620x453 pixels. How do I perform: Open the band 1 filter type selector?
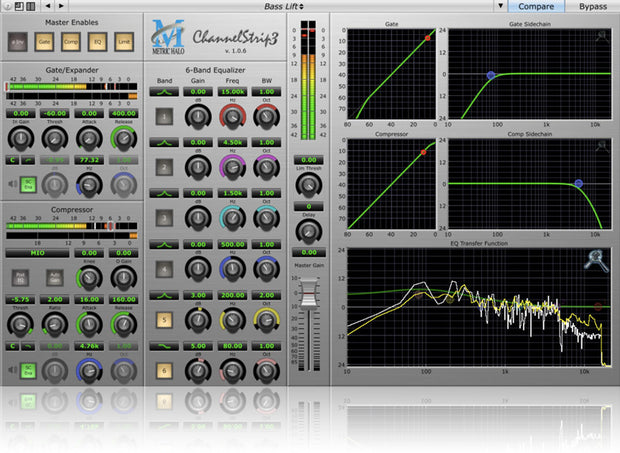(x=164, y=92)
